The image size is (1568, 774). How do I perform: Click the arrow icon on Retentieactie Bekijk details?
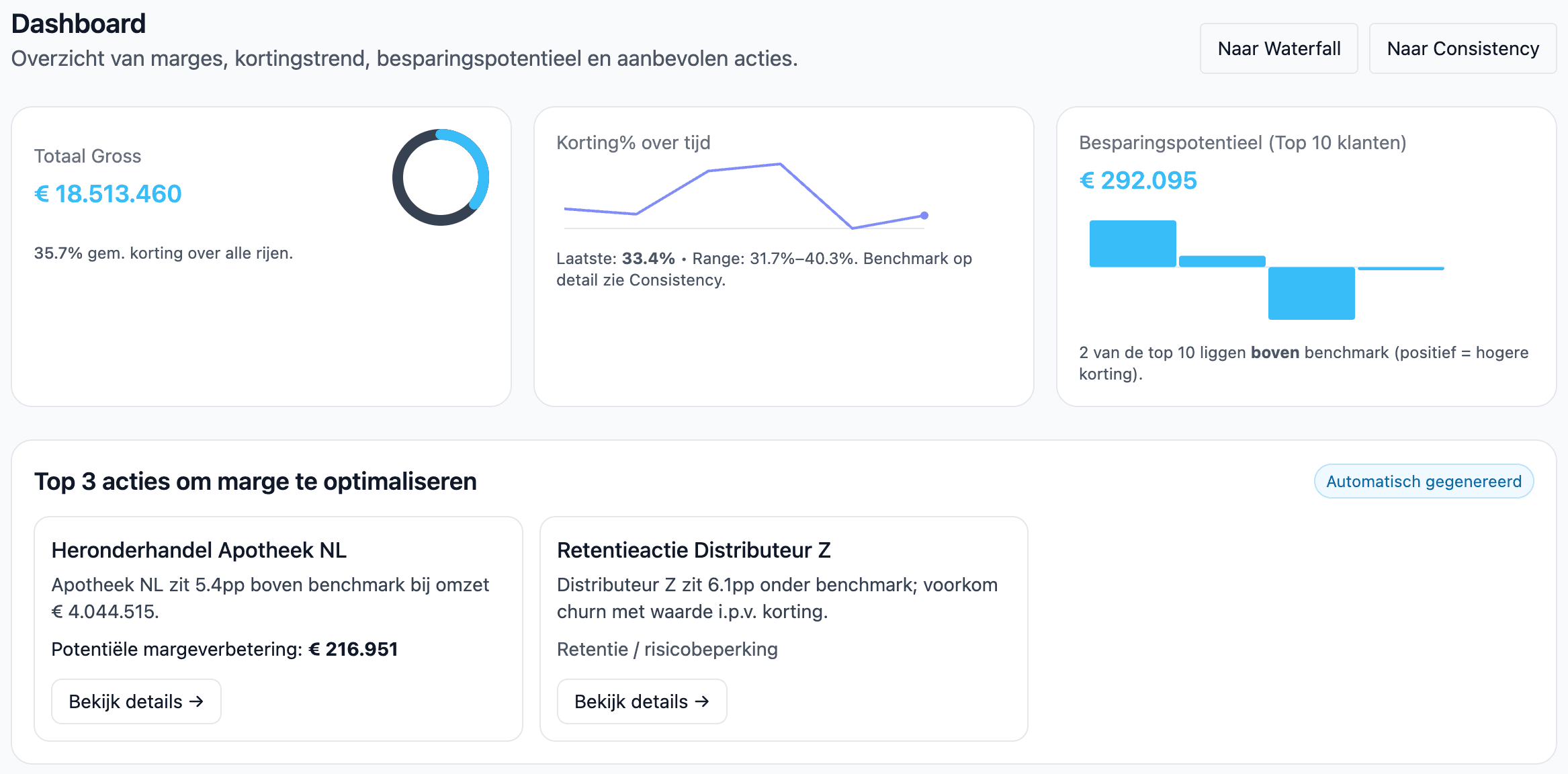click(702, 701)
